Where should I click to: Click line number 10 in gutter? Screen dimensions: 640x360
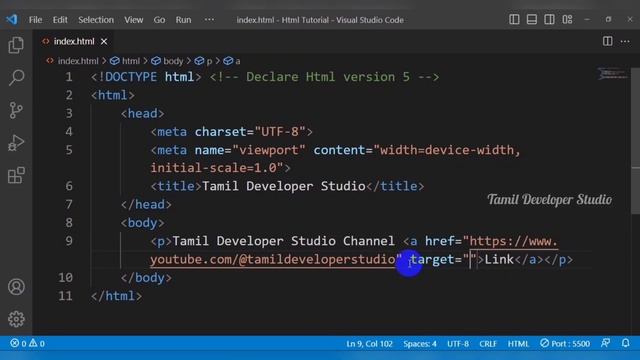click(65, 278)
